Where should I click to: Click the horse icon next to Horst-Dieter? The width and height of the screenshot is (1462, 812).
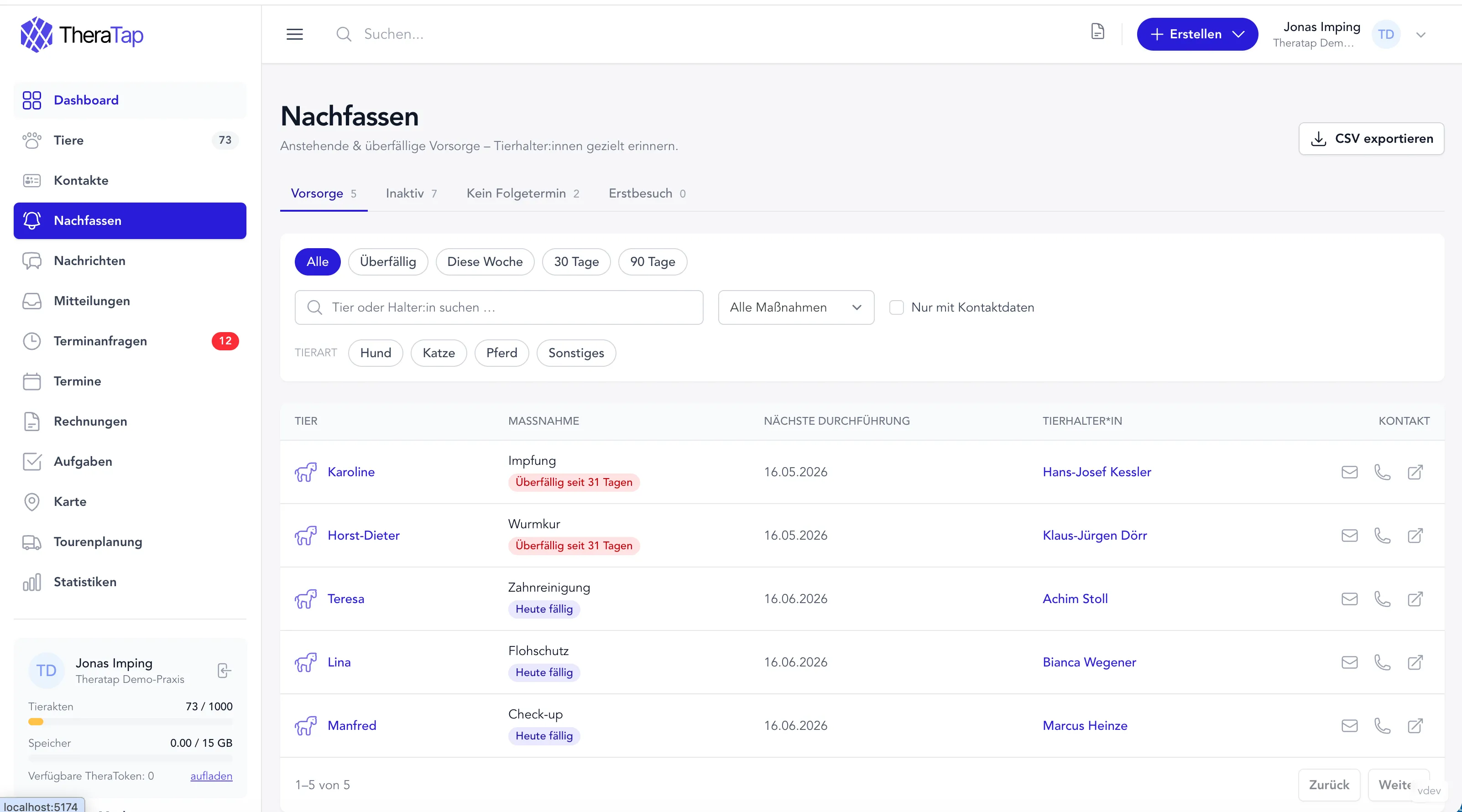tap(305, 536)
